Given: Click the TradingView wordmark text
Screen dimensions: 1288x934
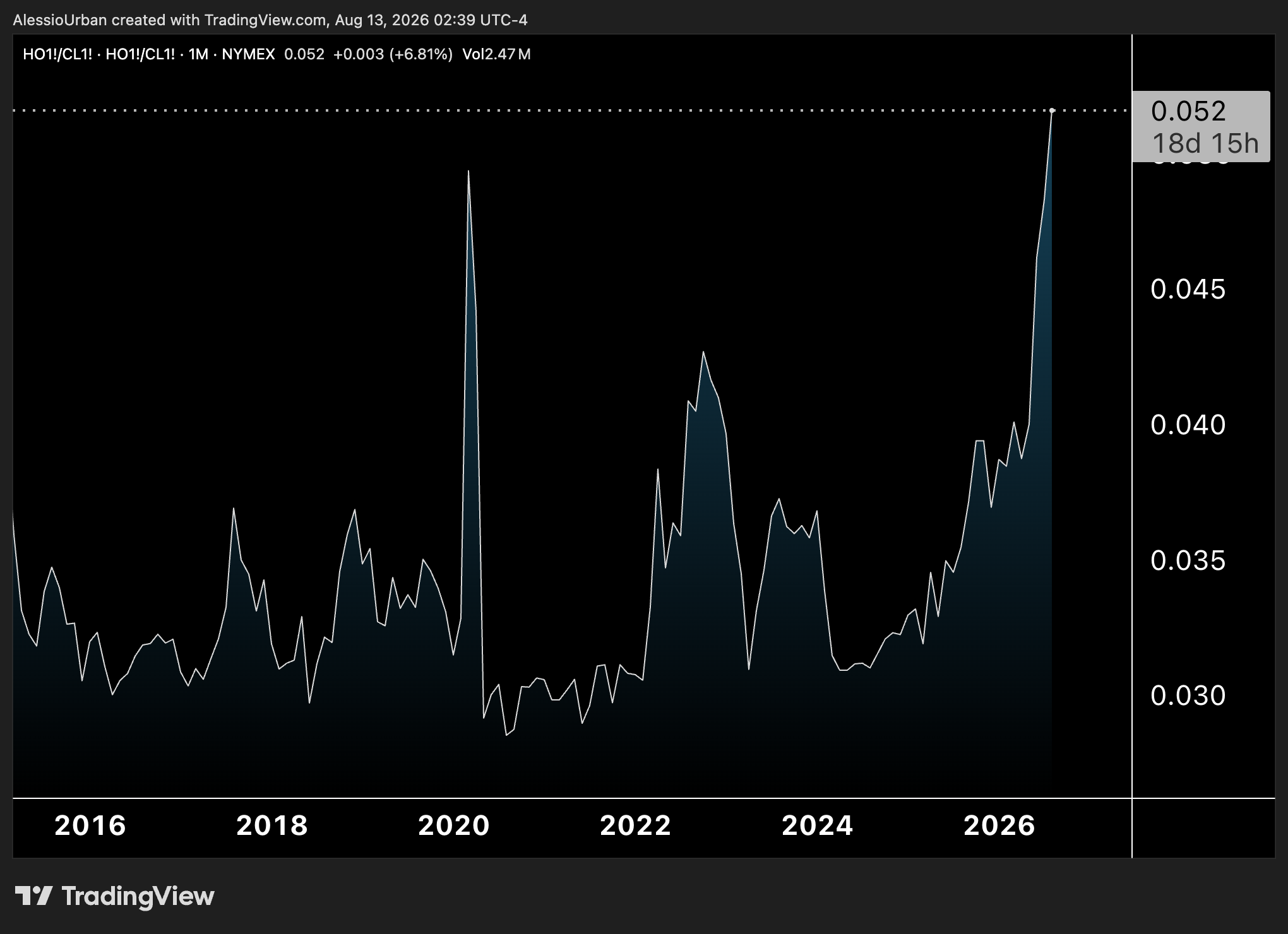Looking at the screenshot, I should 138,896.
